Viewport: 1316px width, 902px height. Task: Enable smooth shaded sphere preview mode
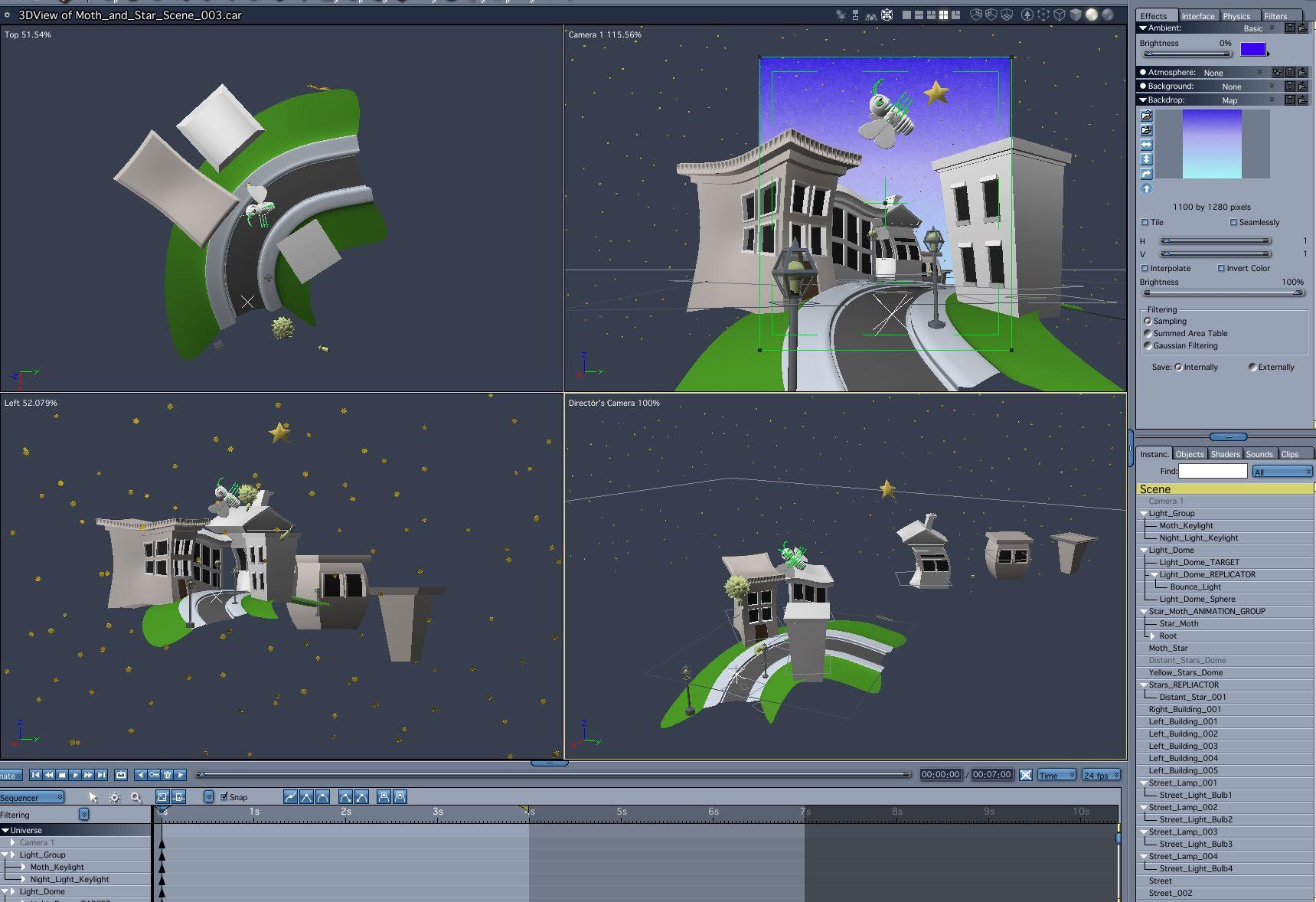pyautogui.click(x=1092, y=15)
